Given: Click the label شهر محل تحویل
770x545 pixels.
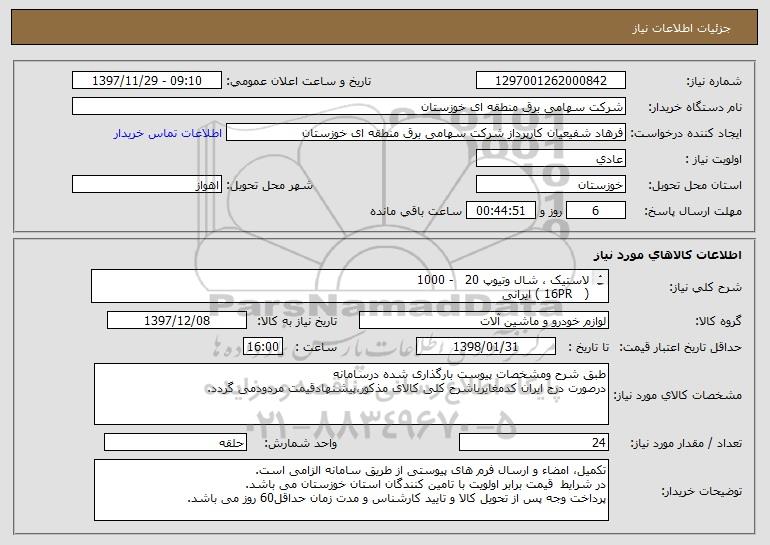Looking at the screenshot, I should [x=269, y=185].
